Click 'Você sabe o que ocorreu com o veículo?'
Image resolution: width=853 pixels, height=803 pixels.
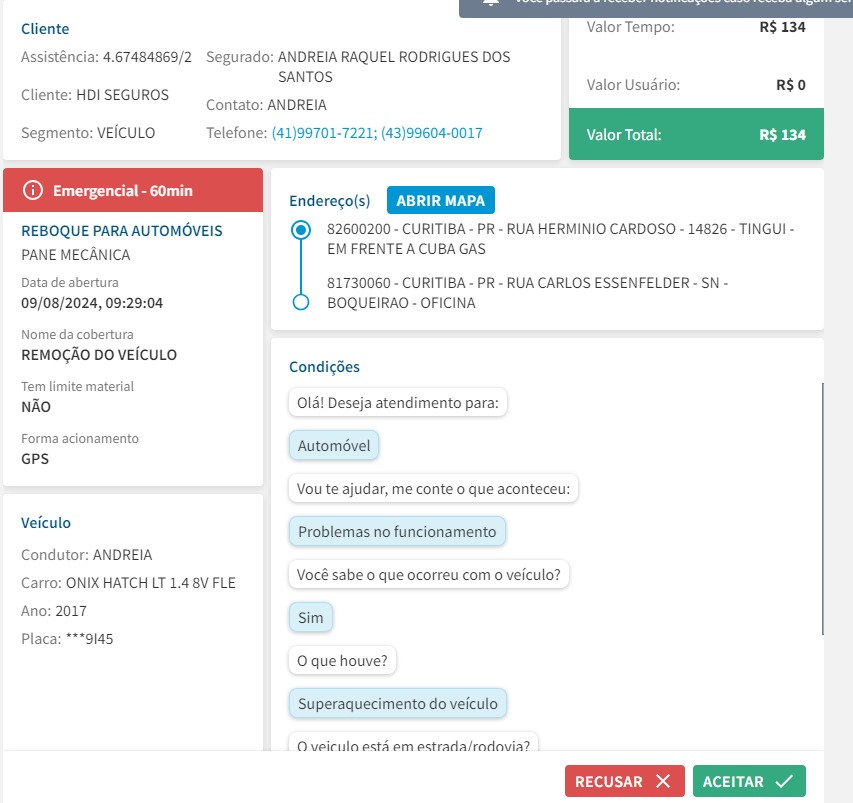[429, 575]
